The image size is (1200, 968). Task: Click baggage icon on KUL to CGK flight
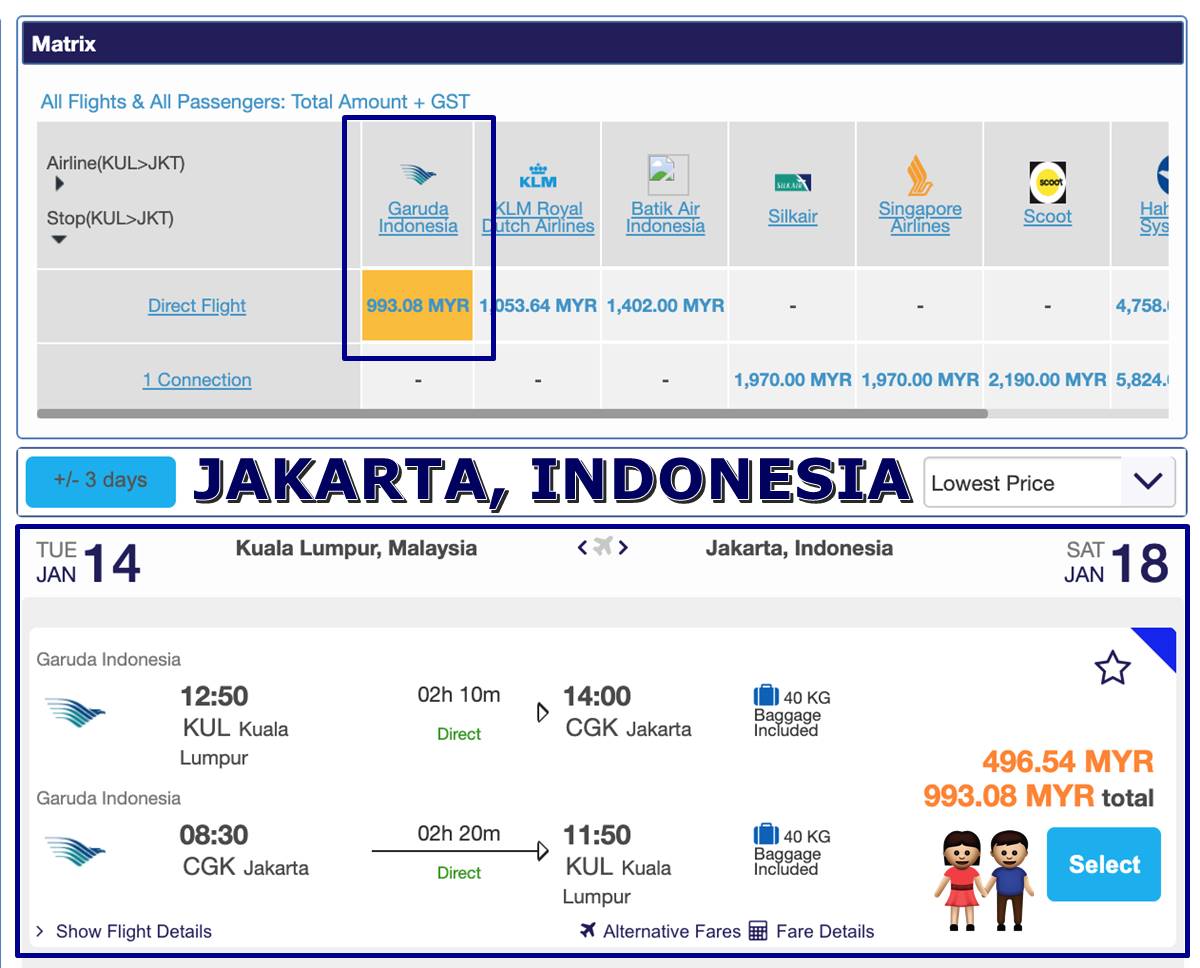[766, 696]
